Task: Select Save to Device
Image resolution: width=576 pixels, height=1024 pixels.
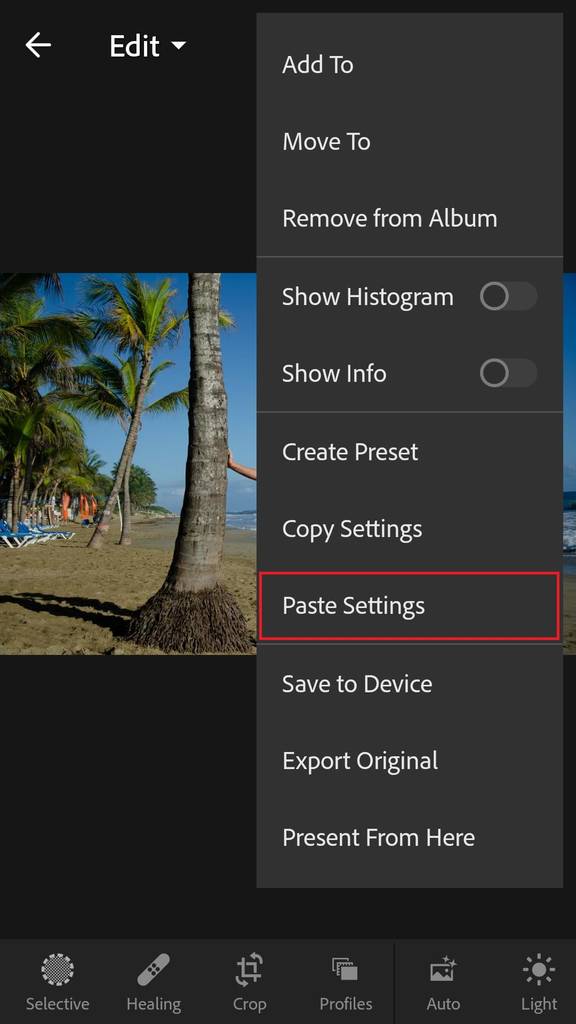Action: 409,684
